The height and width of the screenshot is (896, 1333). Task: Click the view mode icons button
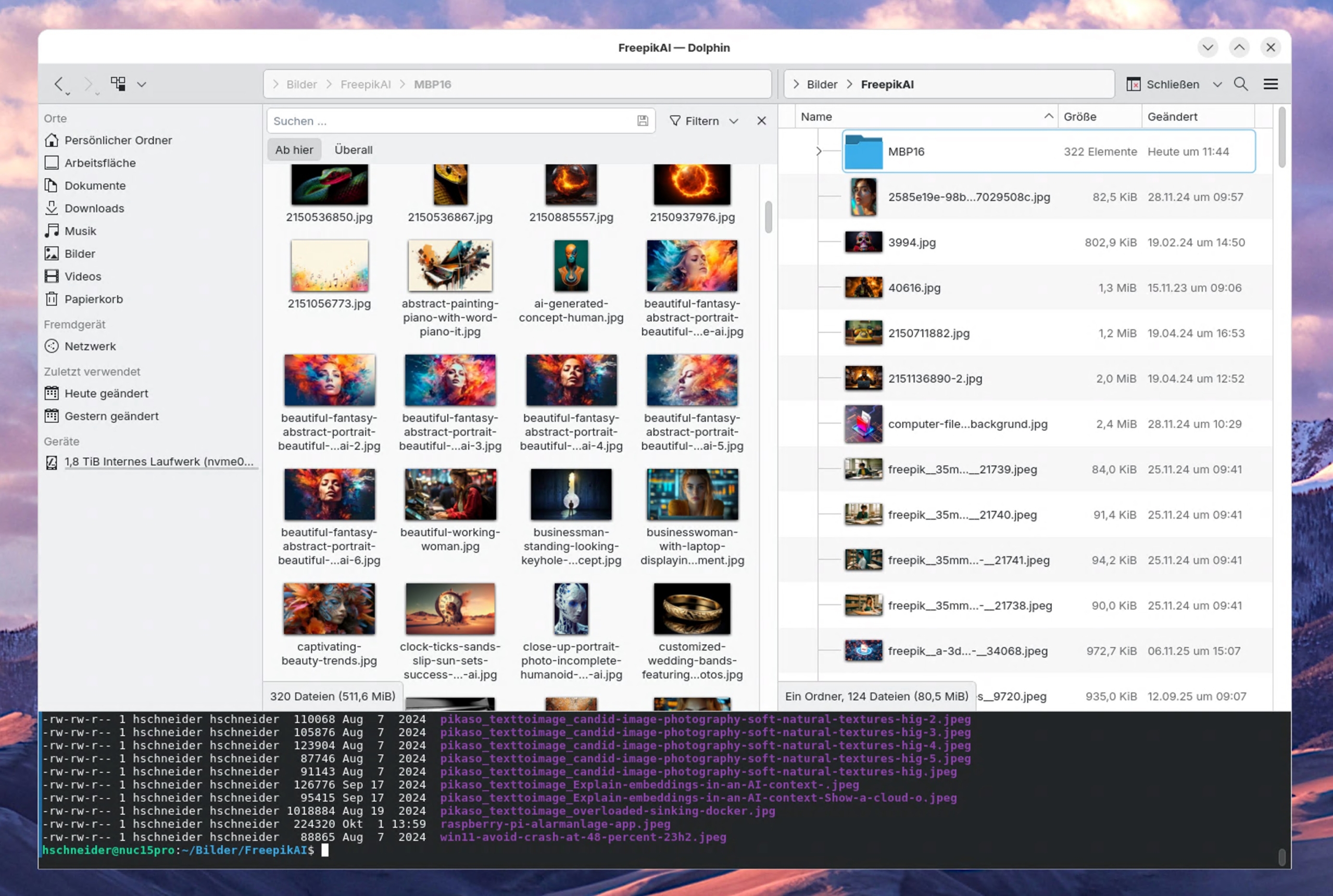pyautogui.click(x=118, y=84)
